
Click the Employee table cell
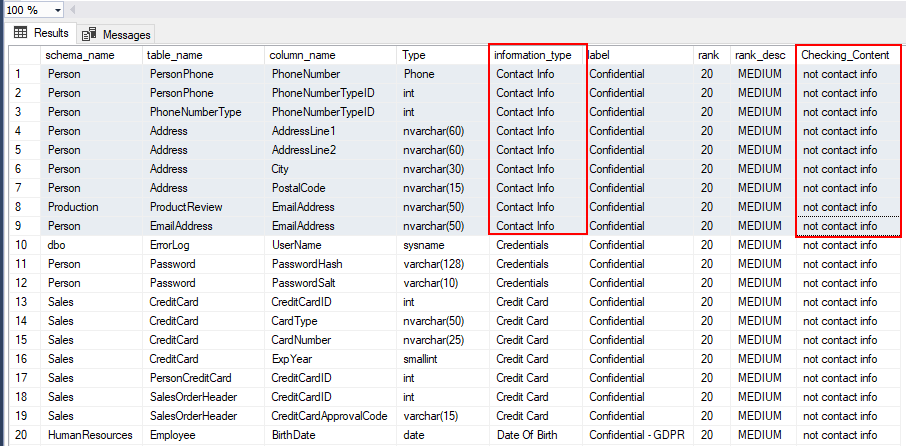coord(203,435)
